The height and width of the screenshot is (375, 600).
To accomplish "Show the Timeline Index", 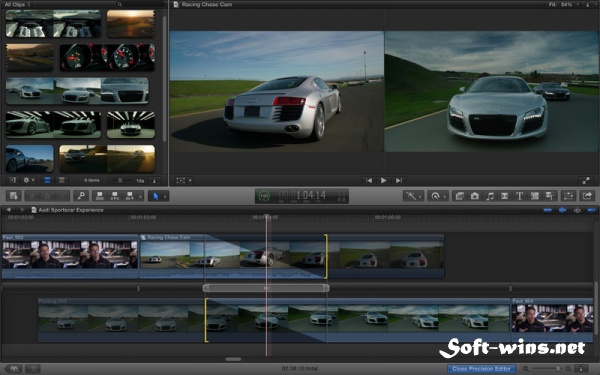I will pyautogui.click(x=33, y=369).
